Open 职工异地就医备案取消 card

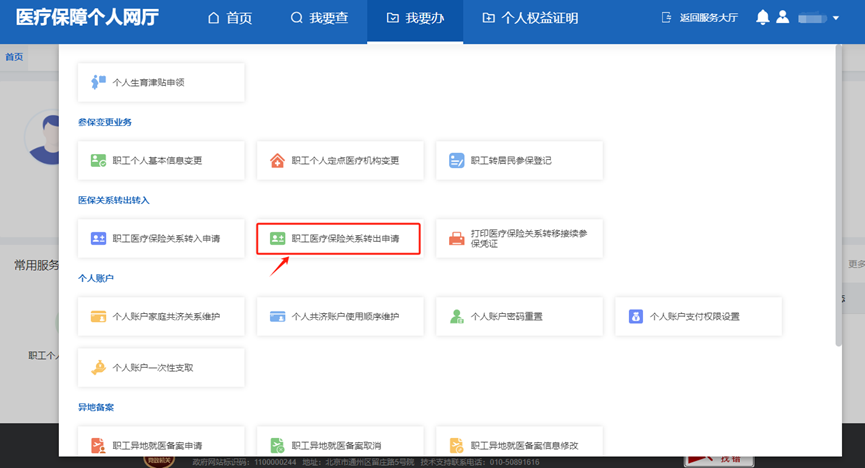pos(340,442)
